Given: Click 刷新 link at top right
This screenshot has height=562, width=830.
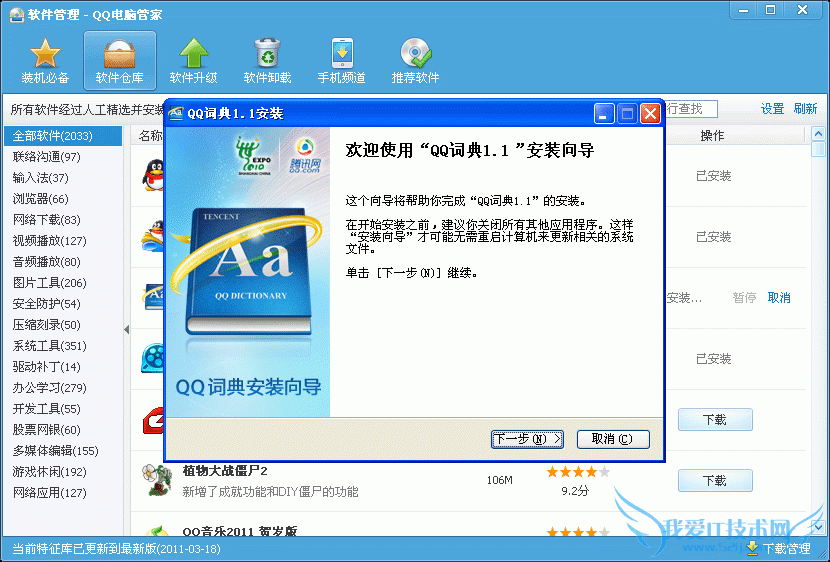Looking at the screenshot, I should pyautogui.click(x=805, y=109).
